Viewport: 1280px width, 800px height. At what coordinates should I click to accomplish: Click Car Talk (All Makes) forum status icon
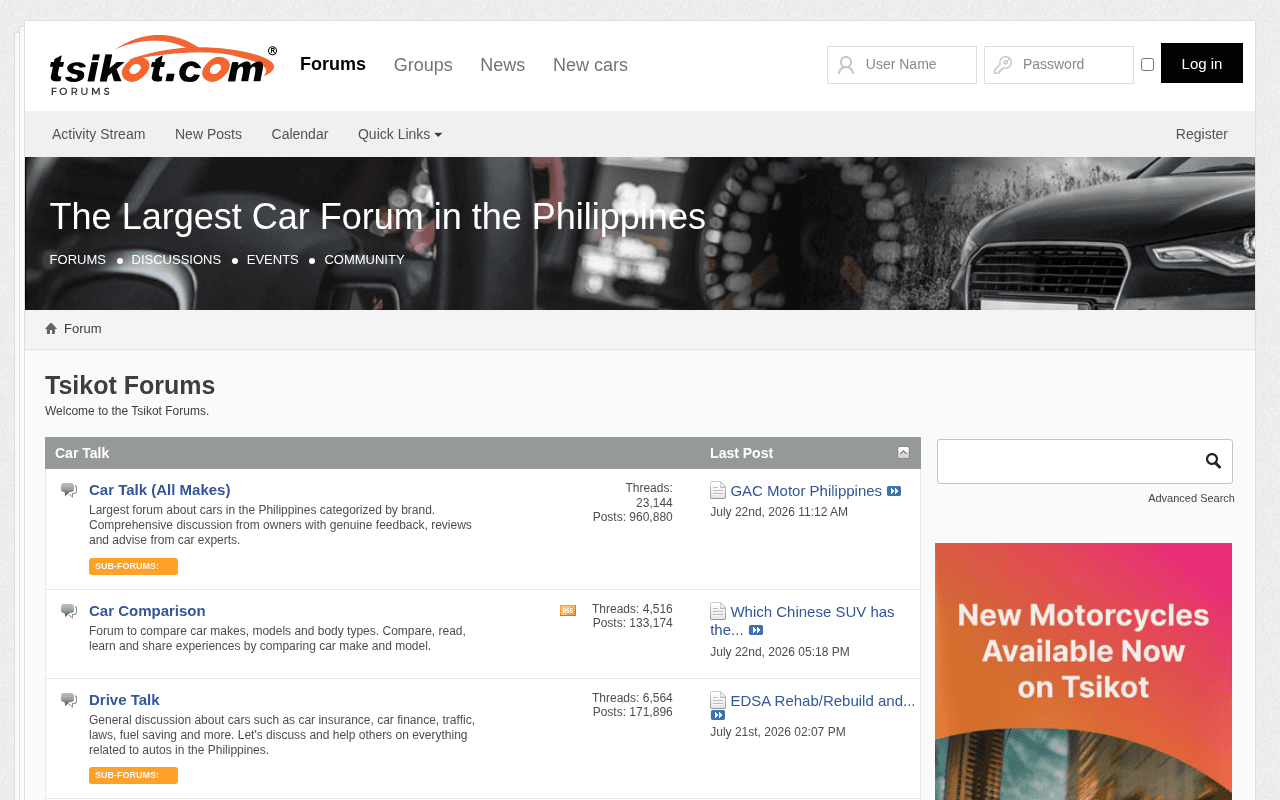coord(69,490)
